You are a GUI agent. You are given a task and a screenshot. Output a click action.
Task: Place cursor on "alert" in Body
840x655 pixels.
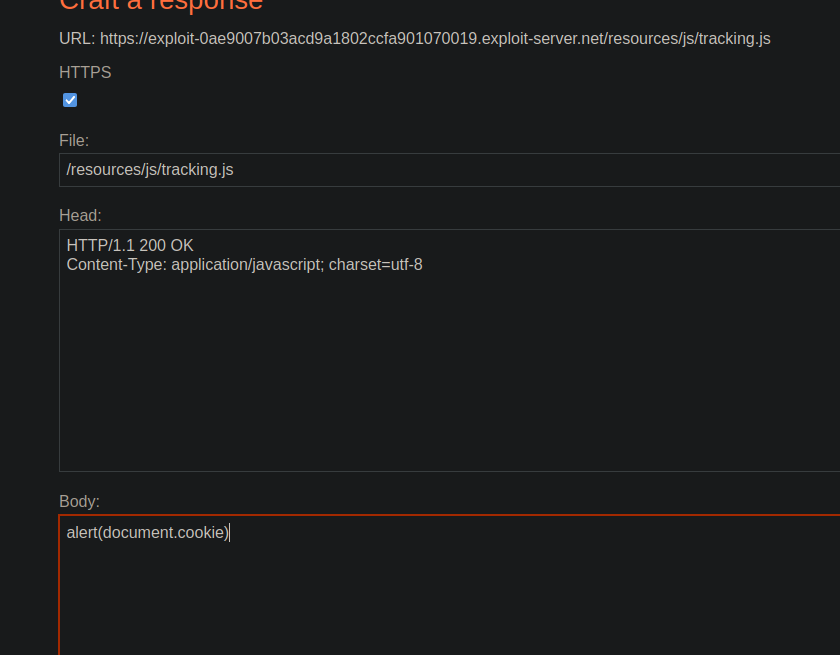coord(82,533)
